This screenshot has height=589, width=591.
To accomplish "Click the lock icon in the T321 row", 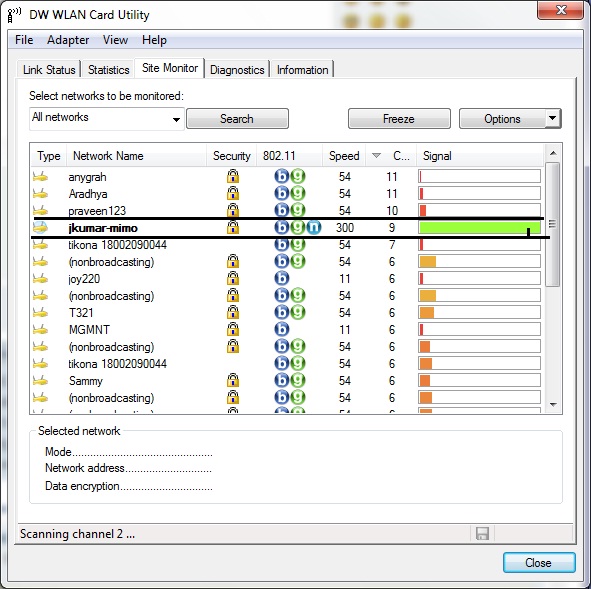I will click(x=233, y=312).
